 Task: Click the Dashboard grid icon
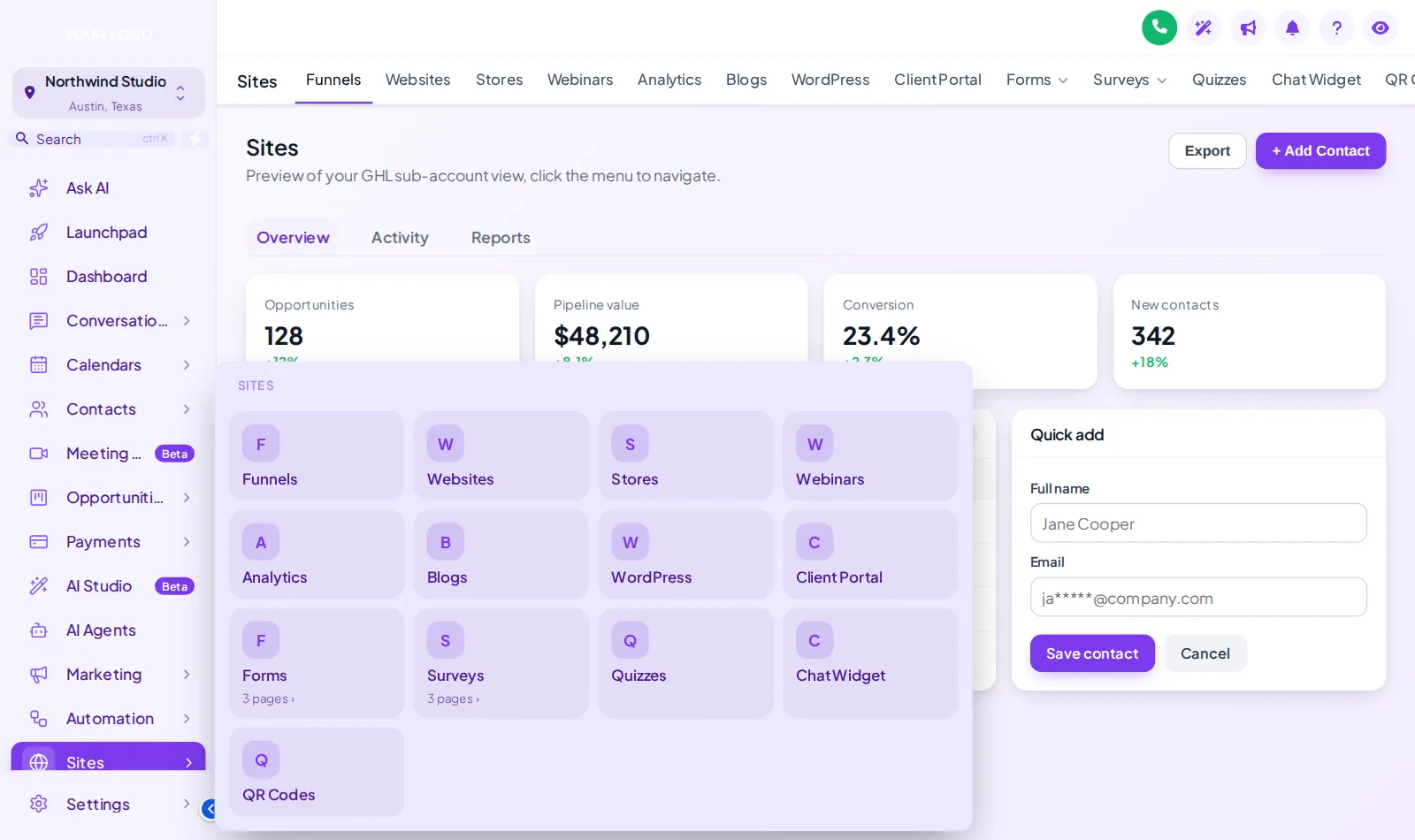(x=39, y=277)
